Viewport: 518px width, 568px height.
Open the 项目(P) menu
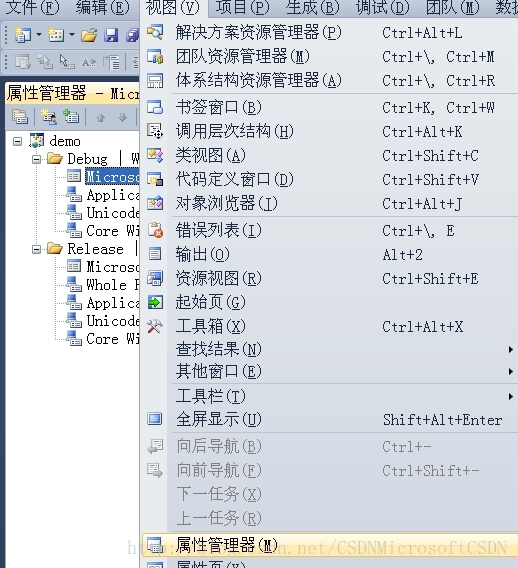242,7
